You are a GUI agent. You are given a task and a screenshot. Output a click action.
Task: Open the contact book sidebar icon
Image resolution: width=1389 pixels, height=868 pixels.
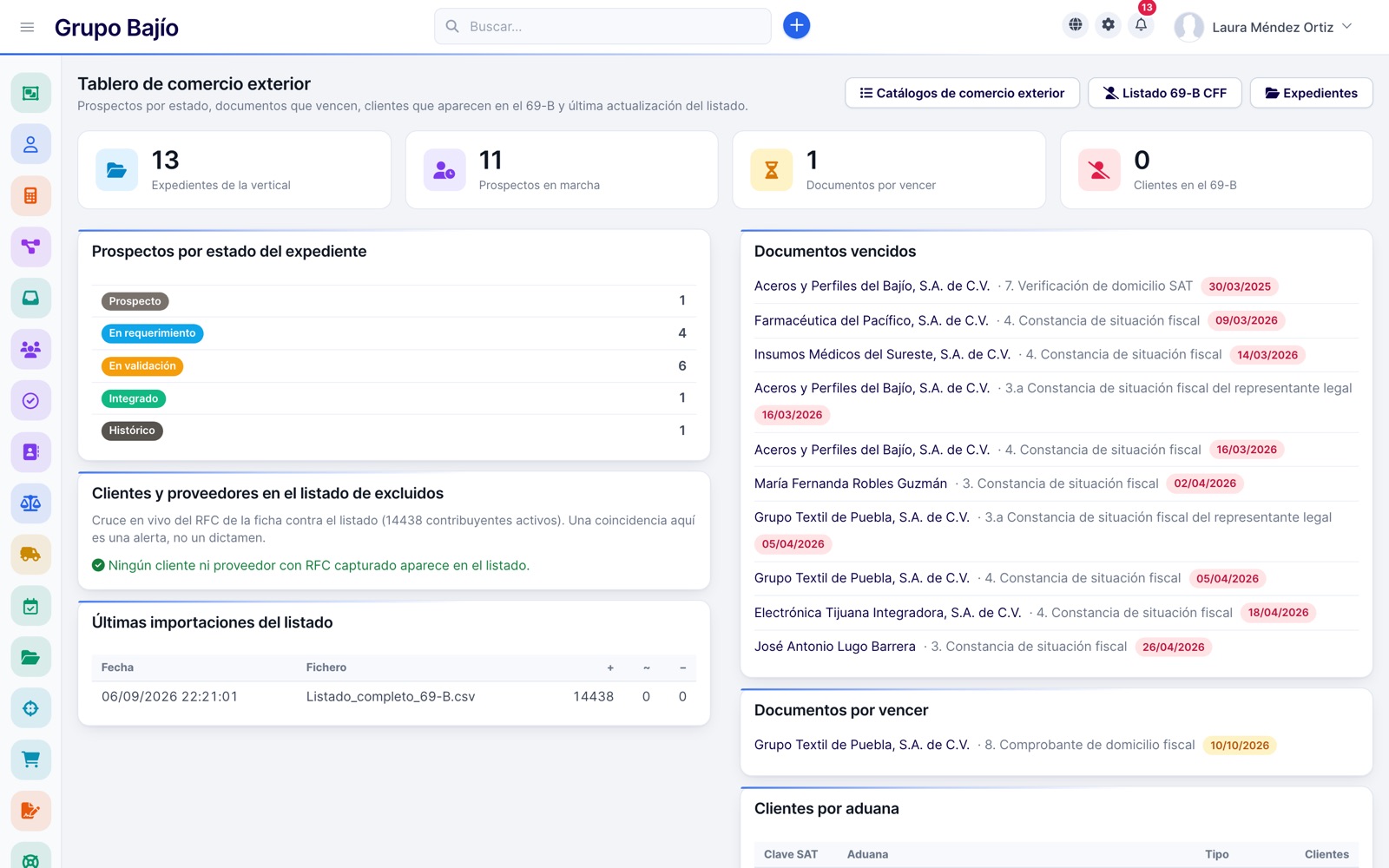[30, 451]
